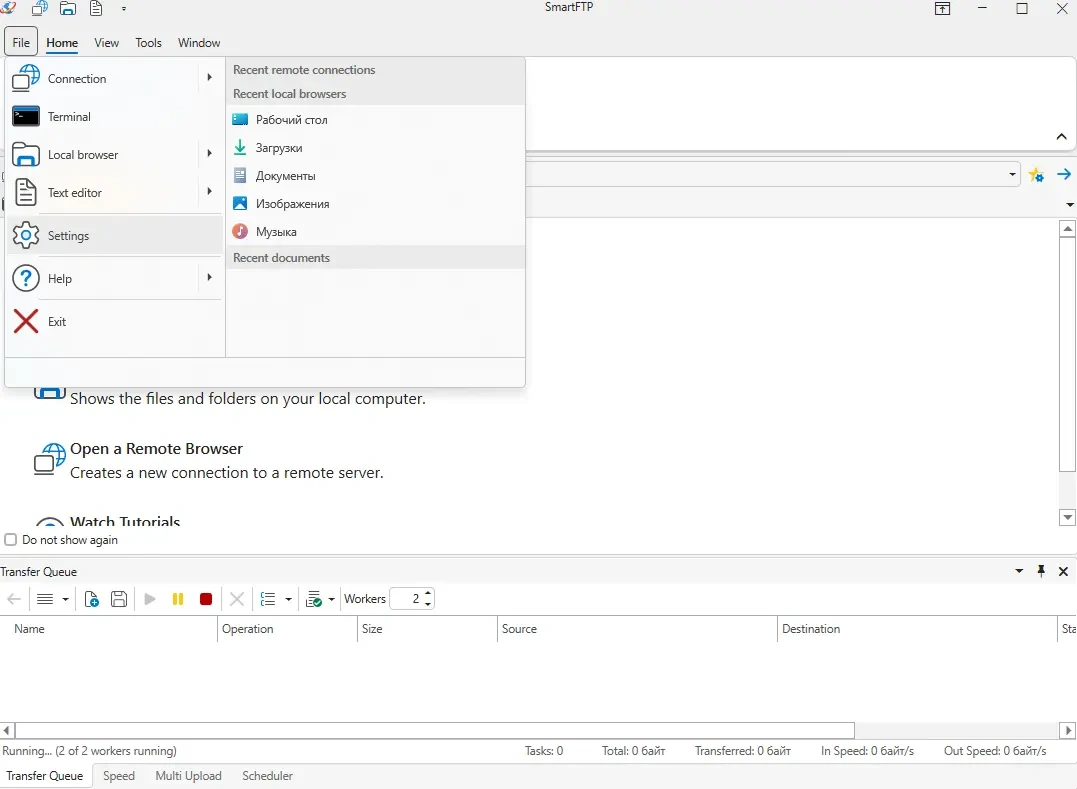Expand the Local browser submenu arrow
The image size is (1077, 789).
point(209,153)
